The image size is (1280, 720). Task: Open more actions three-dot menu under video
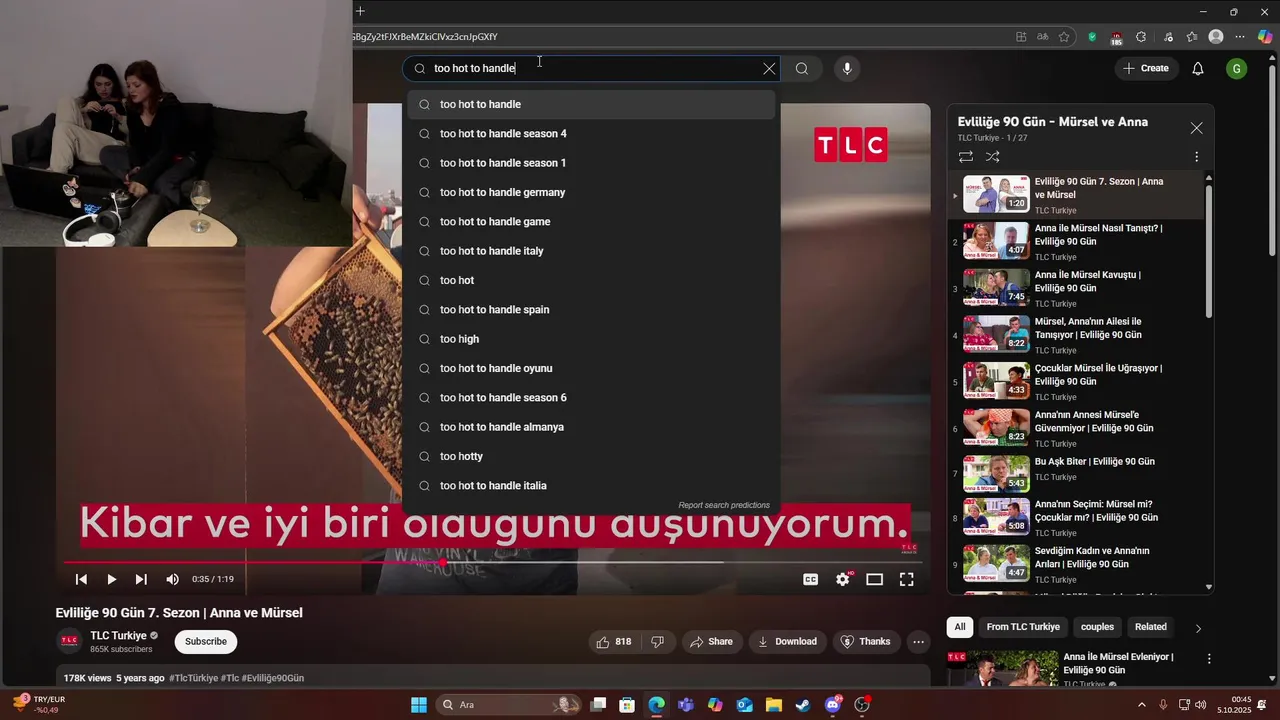(917, 642)
